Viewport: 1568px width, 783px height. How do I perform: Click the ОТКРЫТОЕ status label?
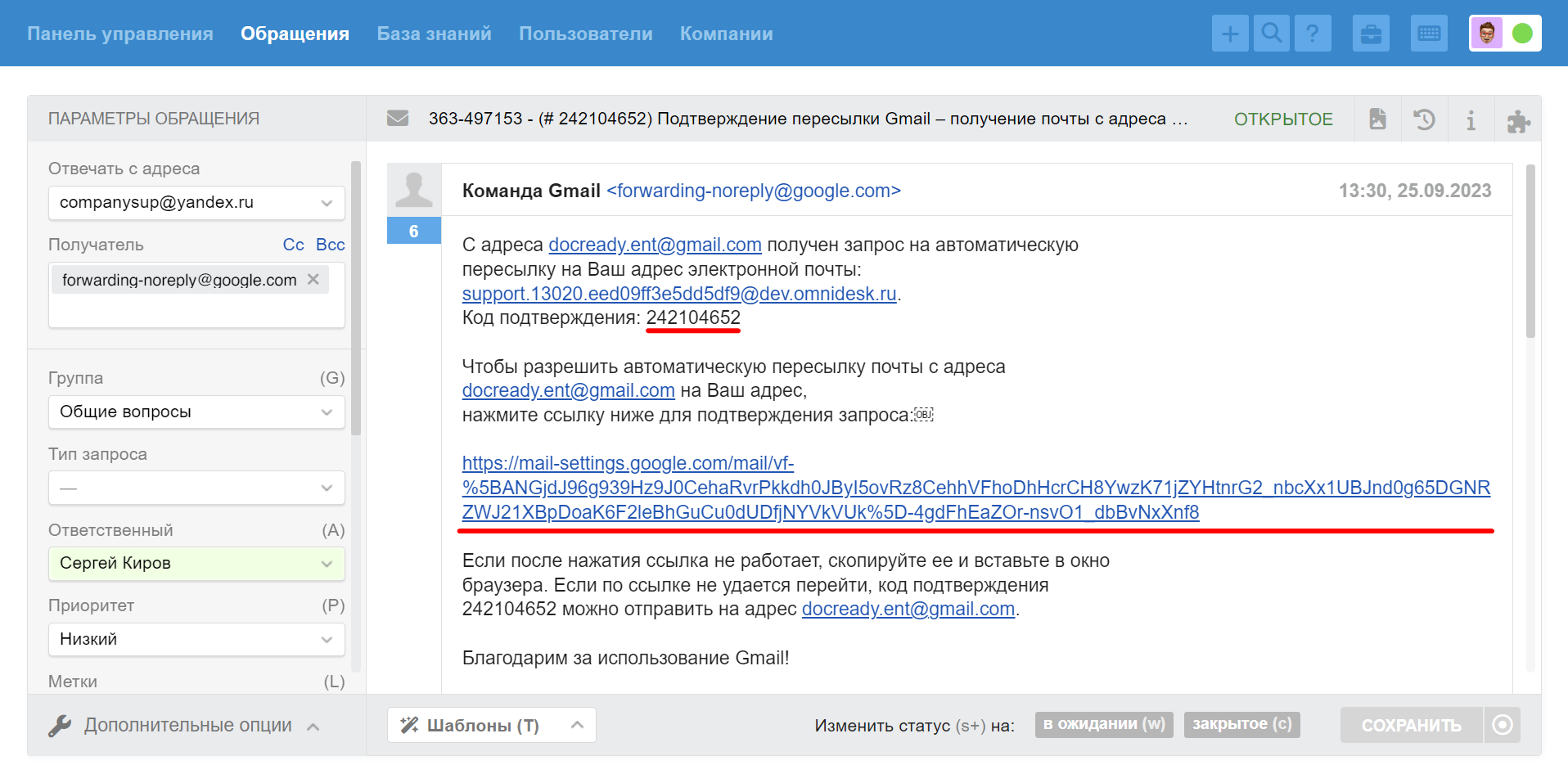(x=1283, y=119)
